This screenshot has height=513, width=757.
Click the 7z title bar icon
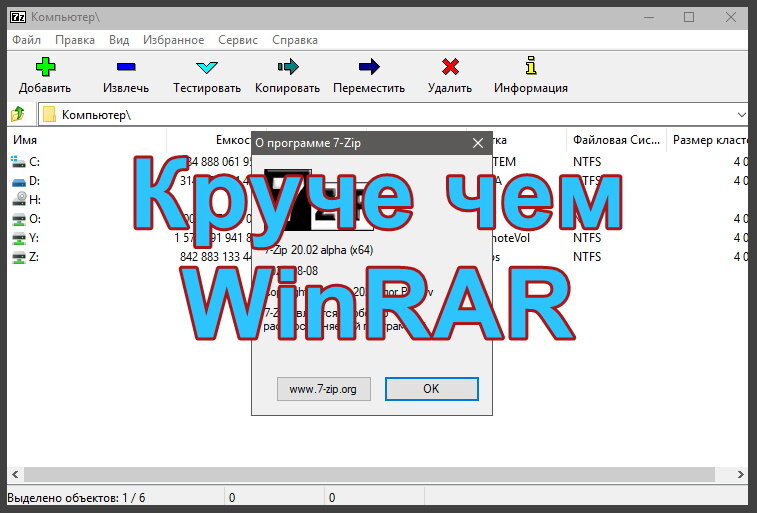(18, 17)
